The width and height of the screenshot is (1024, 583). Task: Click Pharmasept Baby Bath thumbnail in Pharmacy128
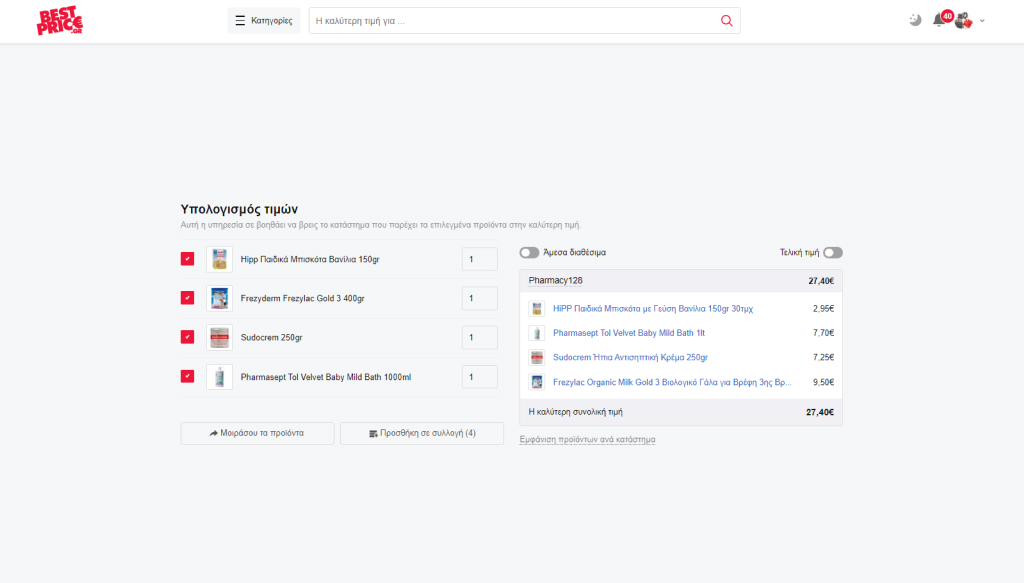click(536, 333)
